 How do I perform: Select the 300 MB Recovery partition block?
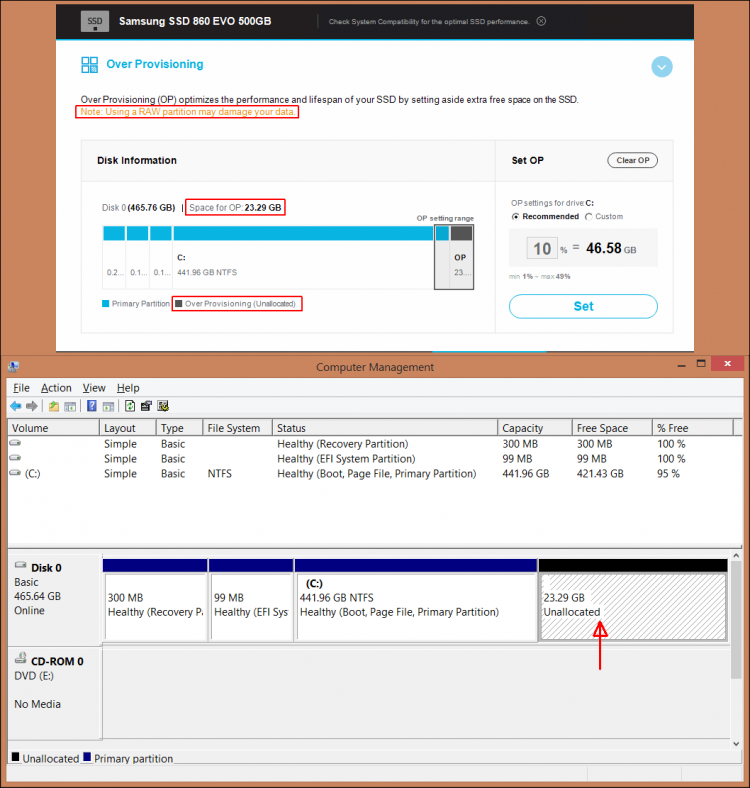click(x=155, y=600)
